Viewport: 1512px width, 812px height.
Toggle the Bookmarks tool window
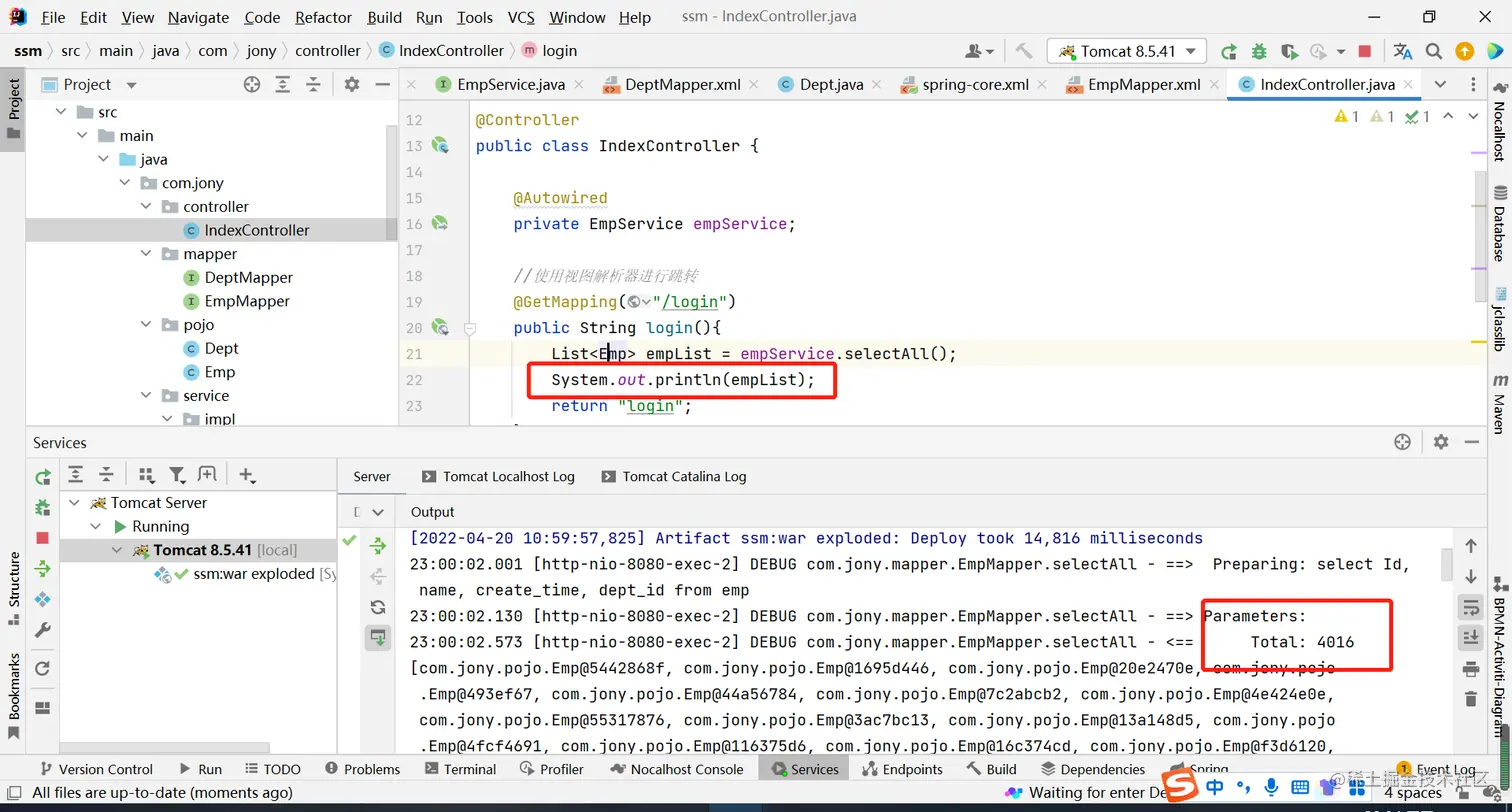coord(13,696)
